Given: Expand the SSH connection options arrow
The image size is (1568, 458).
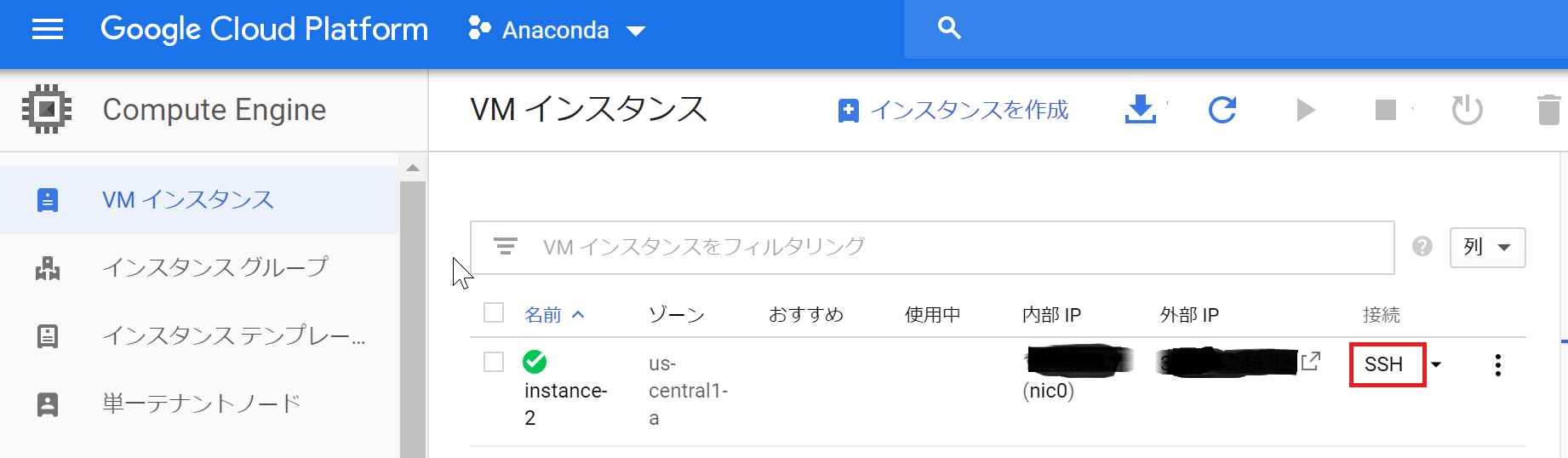Looking at the screenshot, I should pos(1436,365).
